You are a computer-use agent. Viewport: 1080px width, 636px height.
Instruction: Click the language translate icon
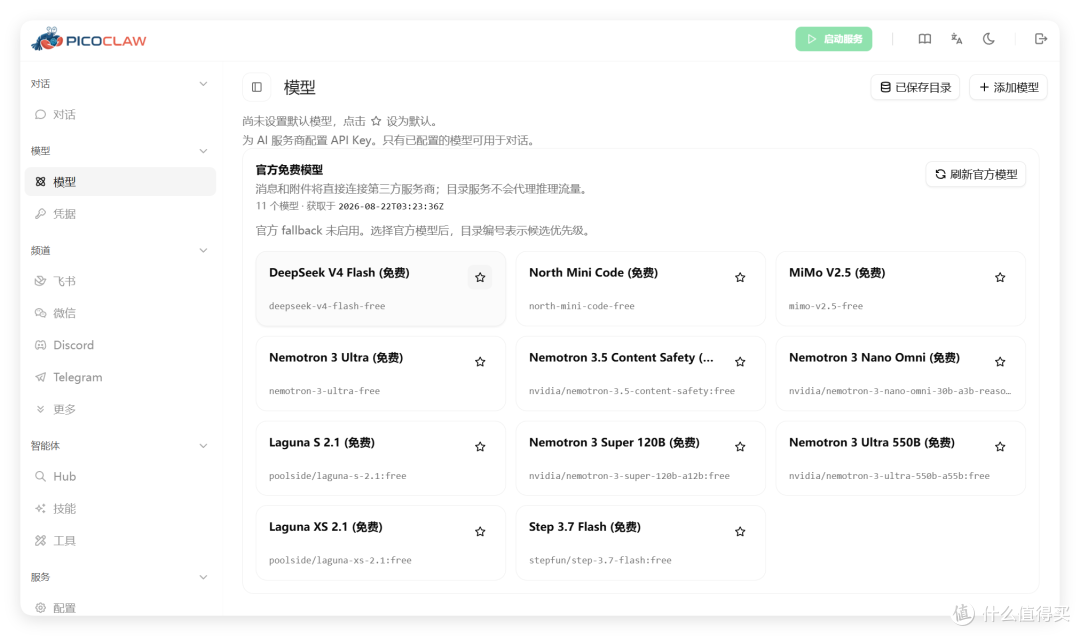(x=957, y=39)
